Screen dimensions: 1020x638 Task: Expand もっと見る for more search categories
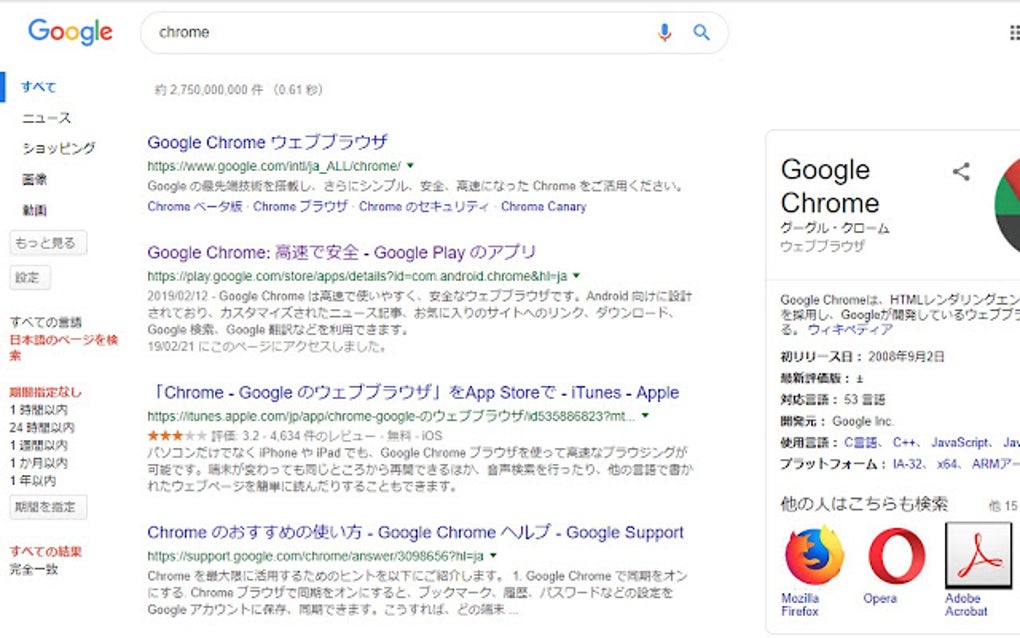[x=46, y=243]
